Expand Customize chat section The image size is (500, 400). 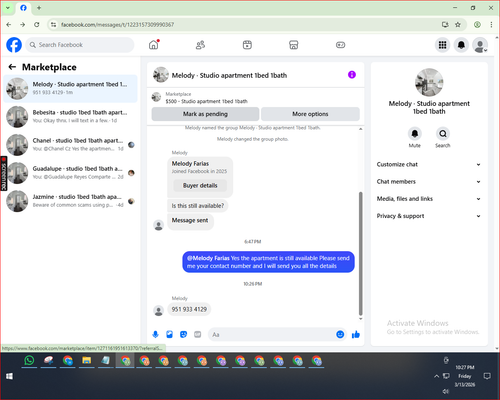pos(429,164)
